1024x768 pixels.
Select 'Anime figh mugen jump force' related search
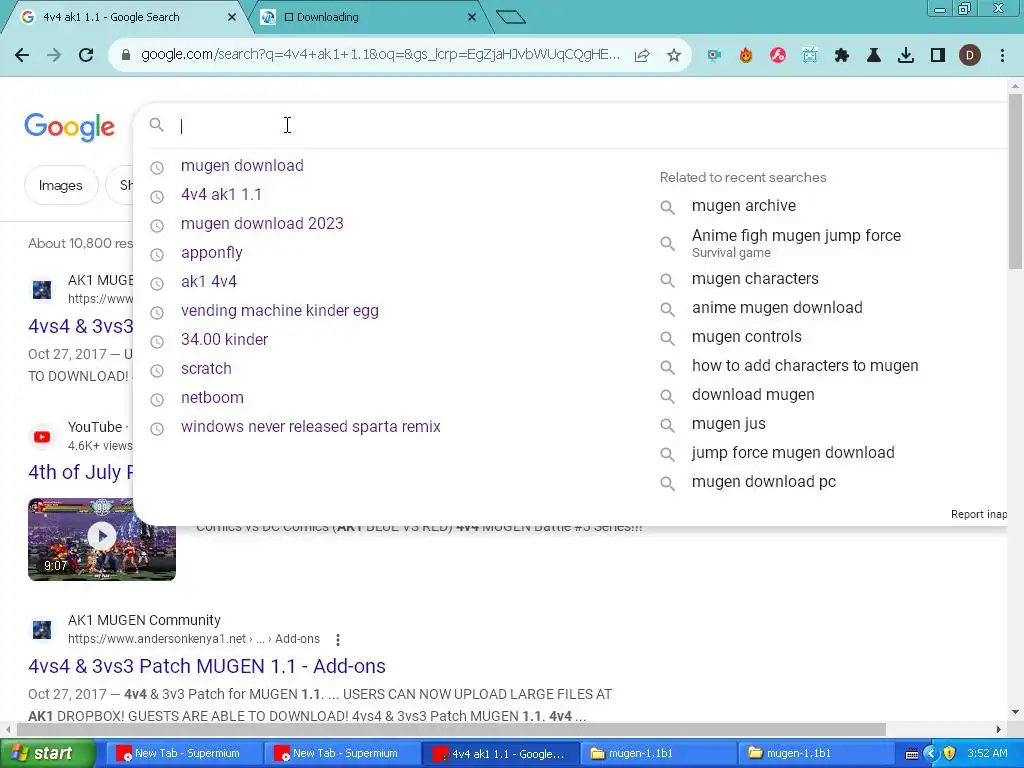(x=796, y=243)
